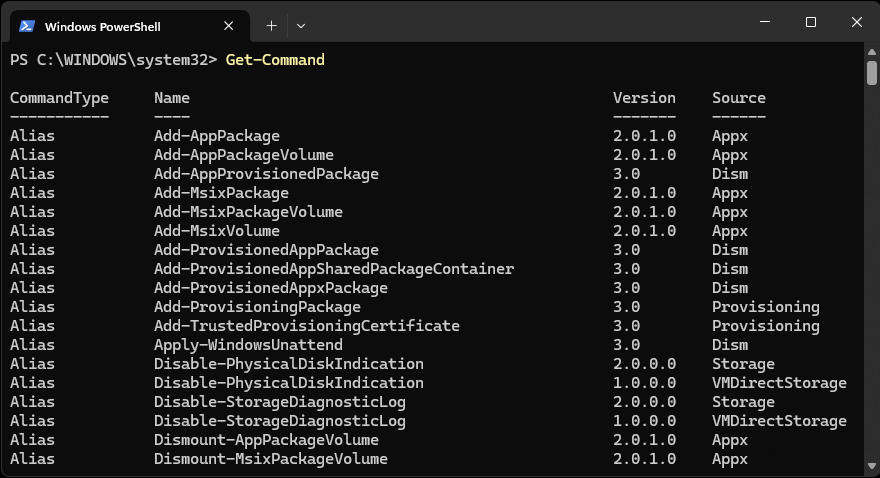Click the Version column header
This screenshot has width=880, height=478.
pyautogui.click(x=644, y=98)
